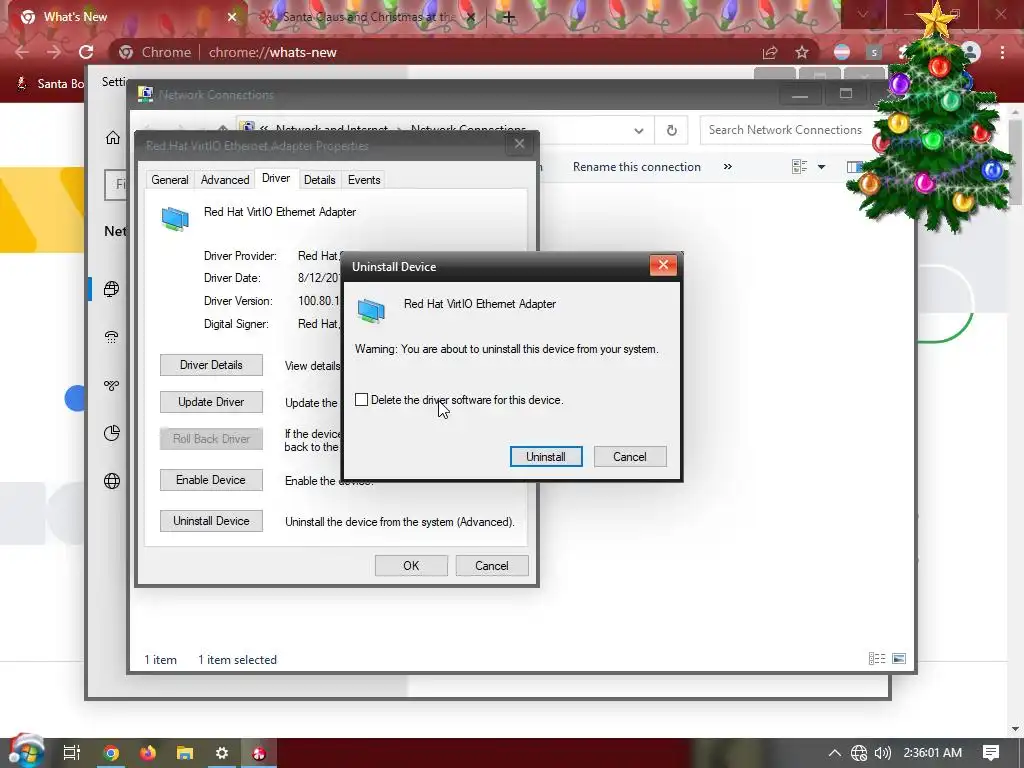Refresh the Network Connections address bar
Viewport: 1024px width, 768px height.
pos(671,130)
